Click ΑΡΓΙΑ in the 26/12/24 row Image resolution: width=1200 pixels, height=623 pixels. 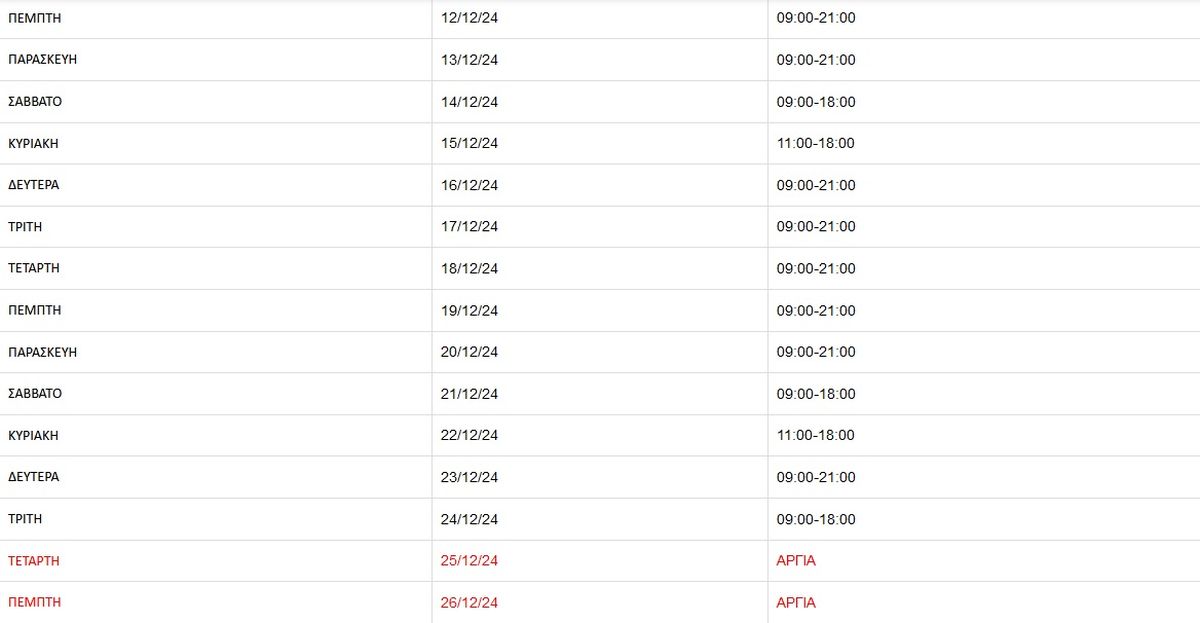point(796,603)
